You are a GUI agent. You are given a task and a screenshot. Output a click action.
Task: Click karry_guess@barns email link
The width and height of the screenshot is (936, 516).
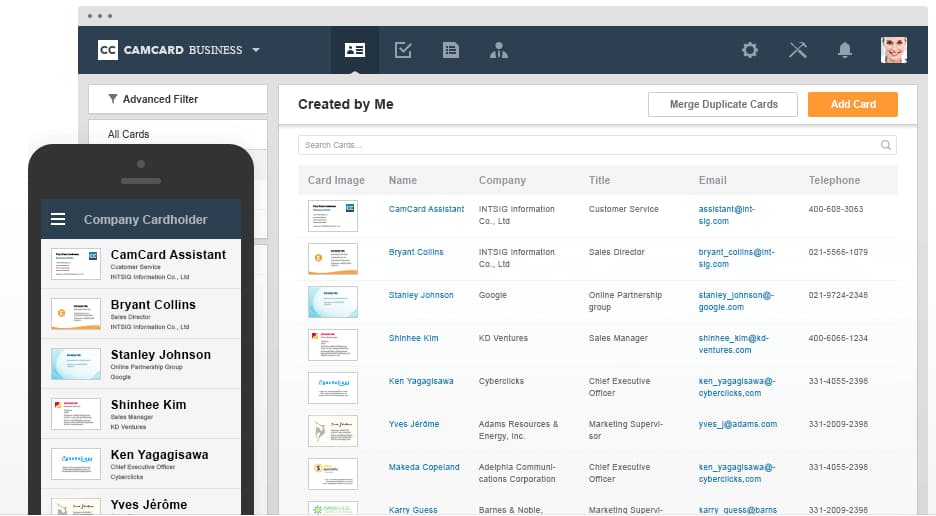(x=738, y=510)
